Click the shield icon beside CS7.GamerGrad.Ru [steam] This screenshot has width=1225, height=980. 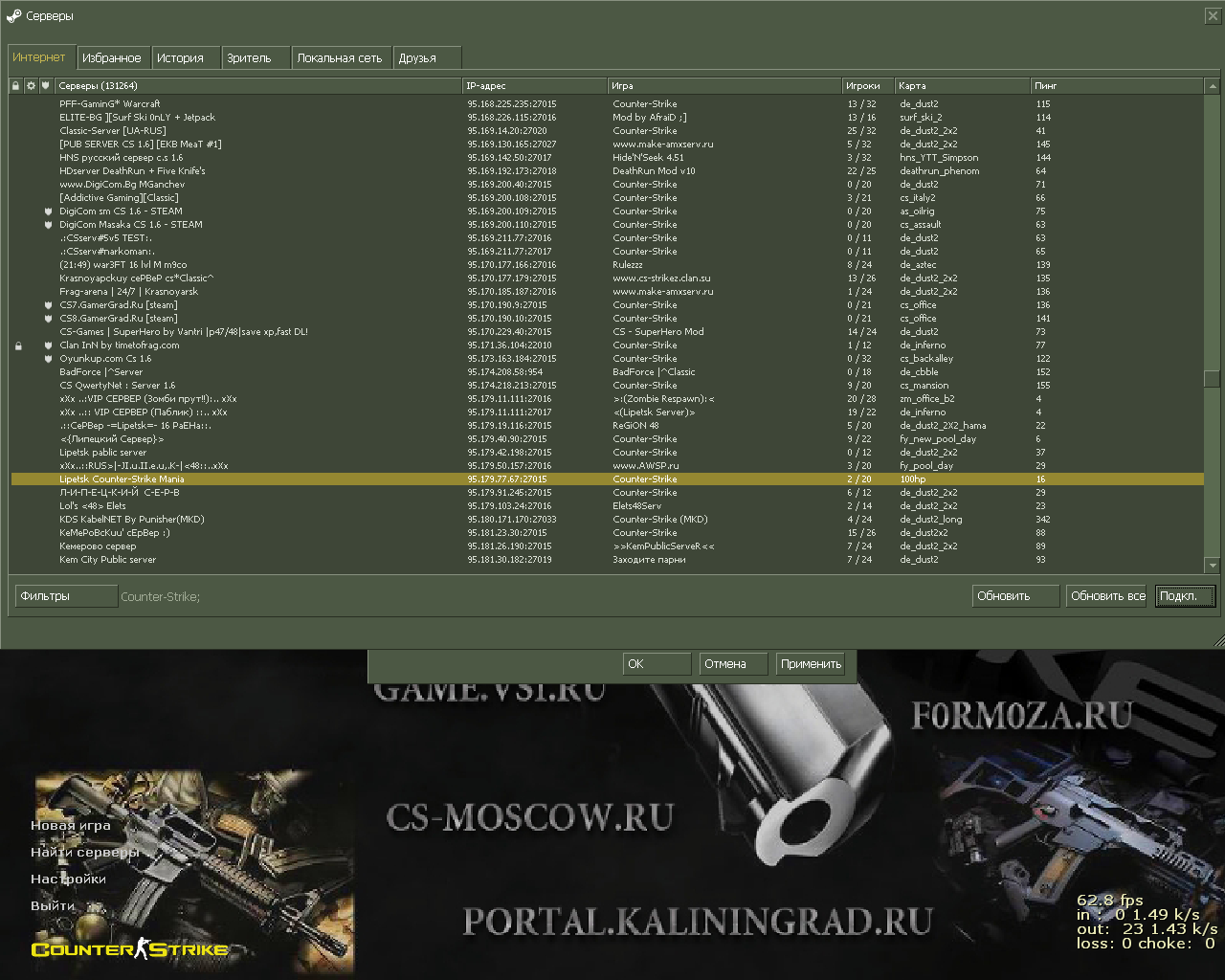[49, 305]
